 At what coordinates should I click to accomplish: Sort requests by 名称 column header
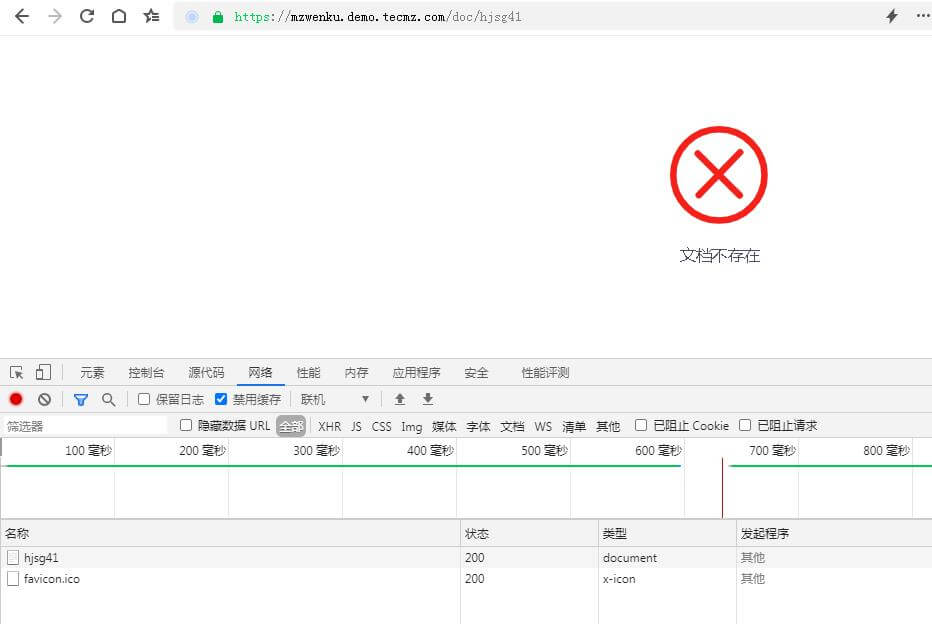click(x=231, y=533)
